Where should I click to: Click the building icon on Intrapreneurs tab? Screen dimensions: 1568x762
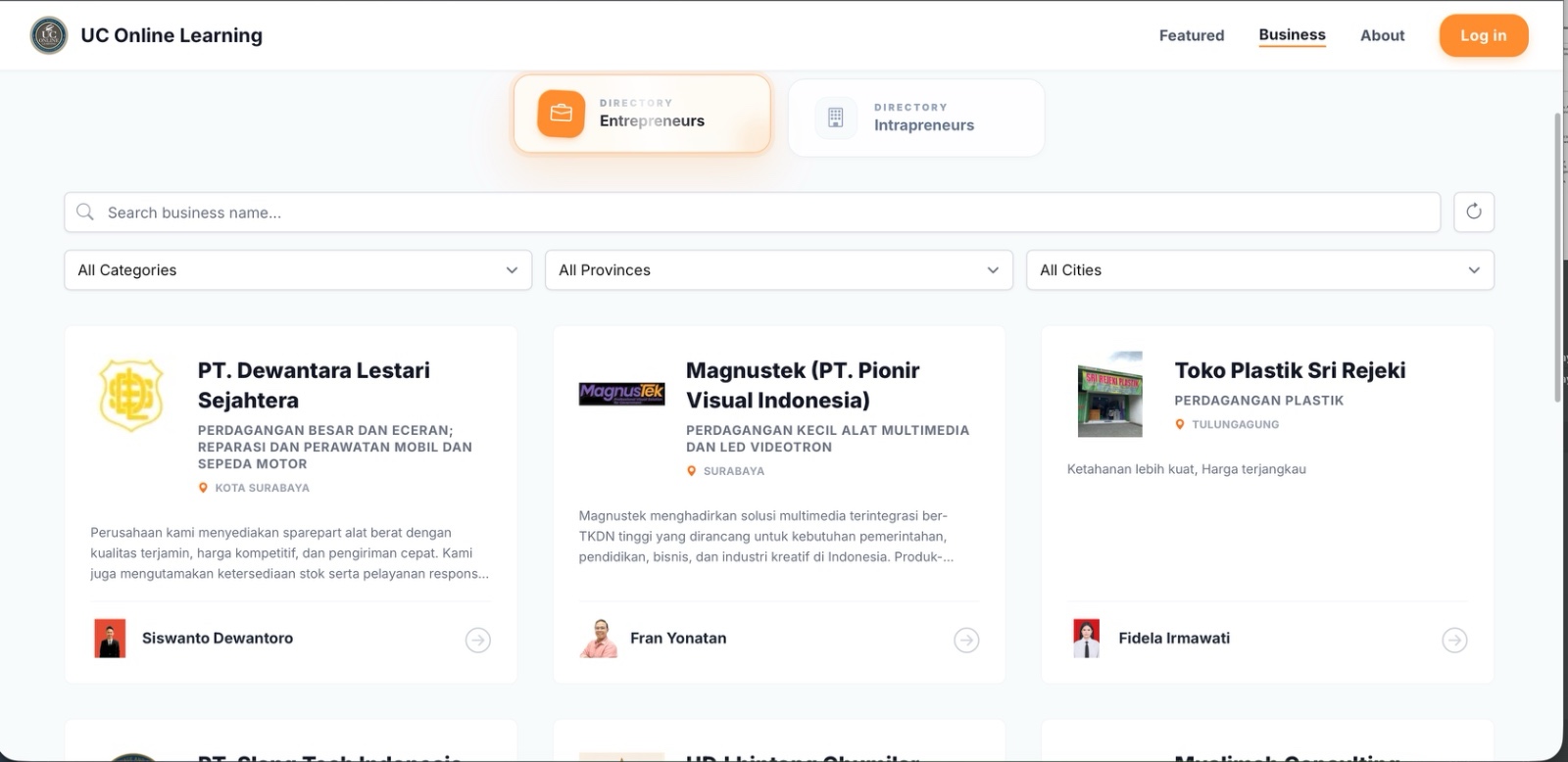tap(835, 118)
